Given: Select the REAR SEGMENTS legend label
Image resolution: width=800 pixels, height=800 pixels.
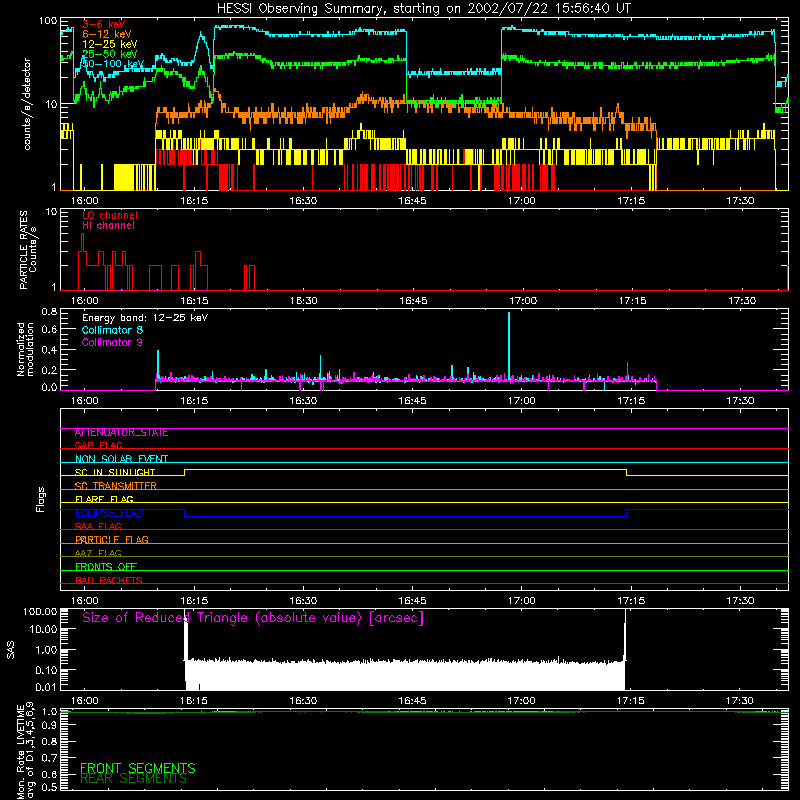Looking at the screenshot, I should tap(134, 779).
